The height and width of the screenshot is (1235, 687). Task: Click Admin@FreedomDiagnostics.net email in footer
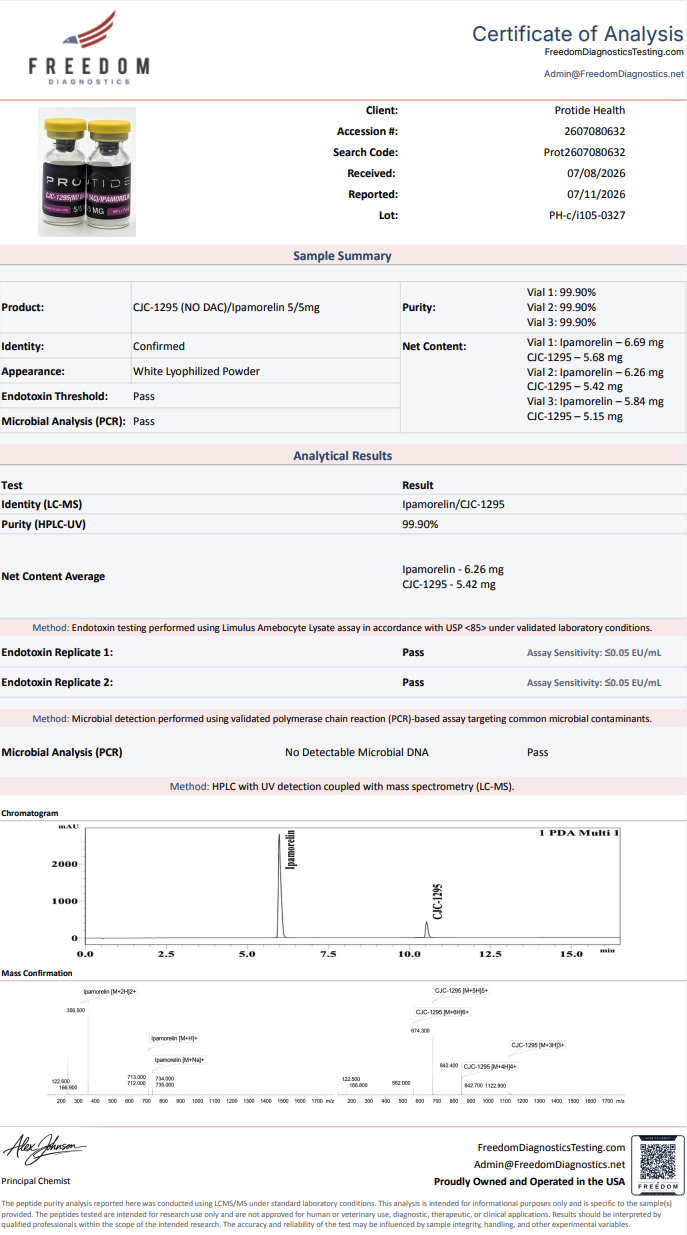[549, 1164]
